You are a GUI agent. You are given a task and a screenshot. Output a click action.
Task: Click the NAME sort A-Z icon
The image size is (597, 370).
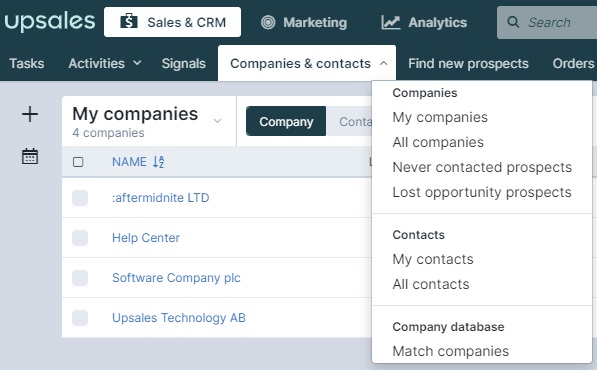tap(158, 162)
